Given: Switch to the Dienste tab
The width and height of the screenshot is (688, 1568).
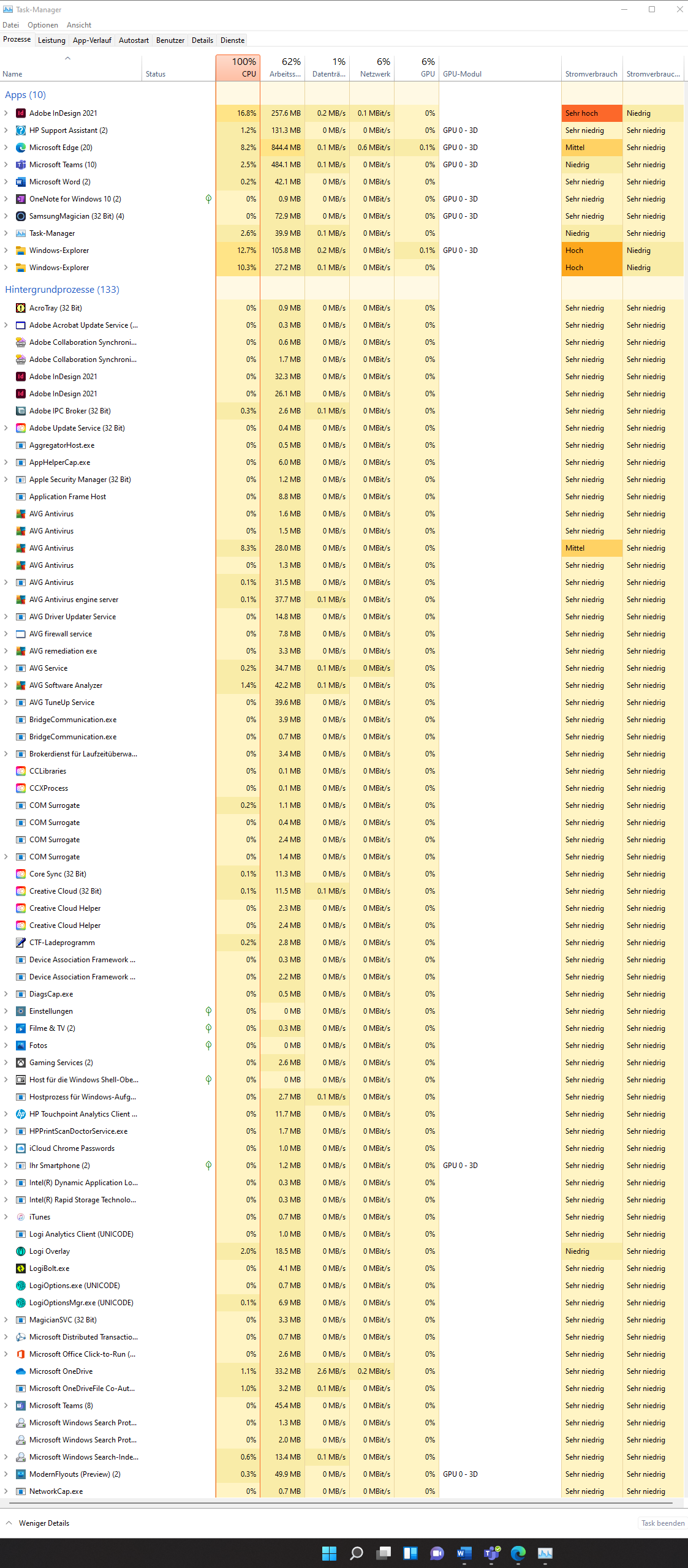Looking at the screenshot, I should pyautogui.click(x=233, y=40).
